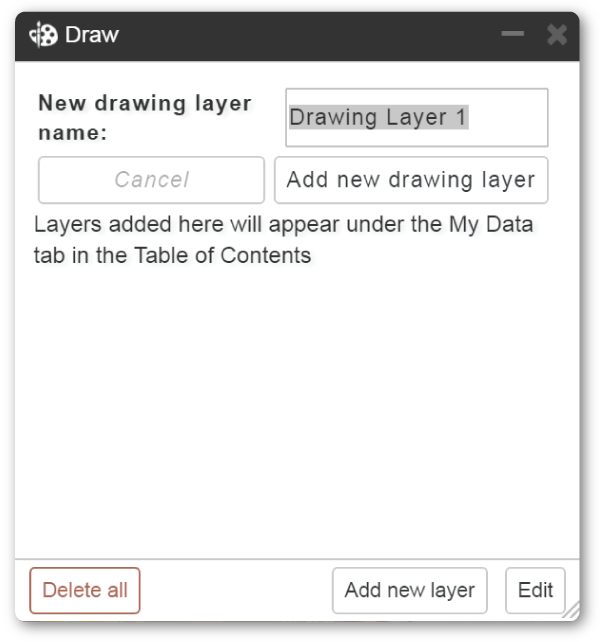Click the "Draw" title text
Image resolution: width=600 pixels, height=642 pixels.
coord(92,35)
